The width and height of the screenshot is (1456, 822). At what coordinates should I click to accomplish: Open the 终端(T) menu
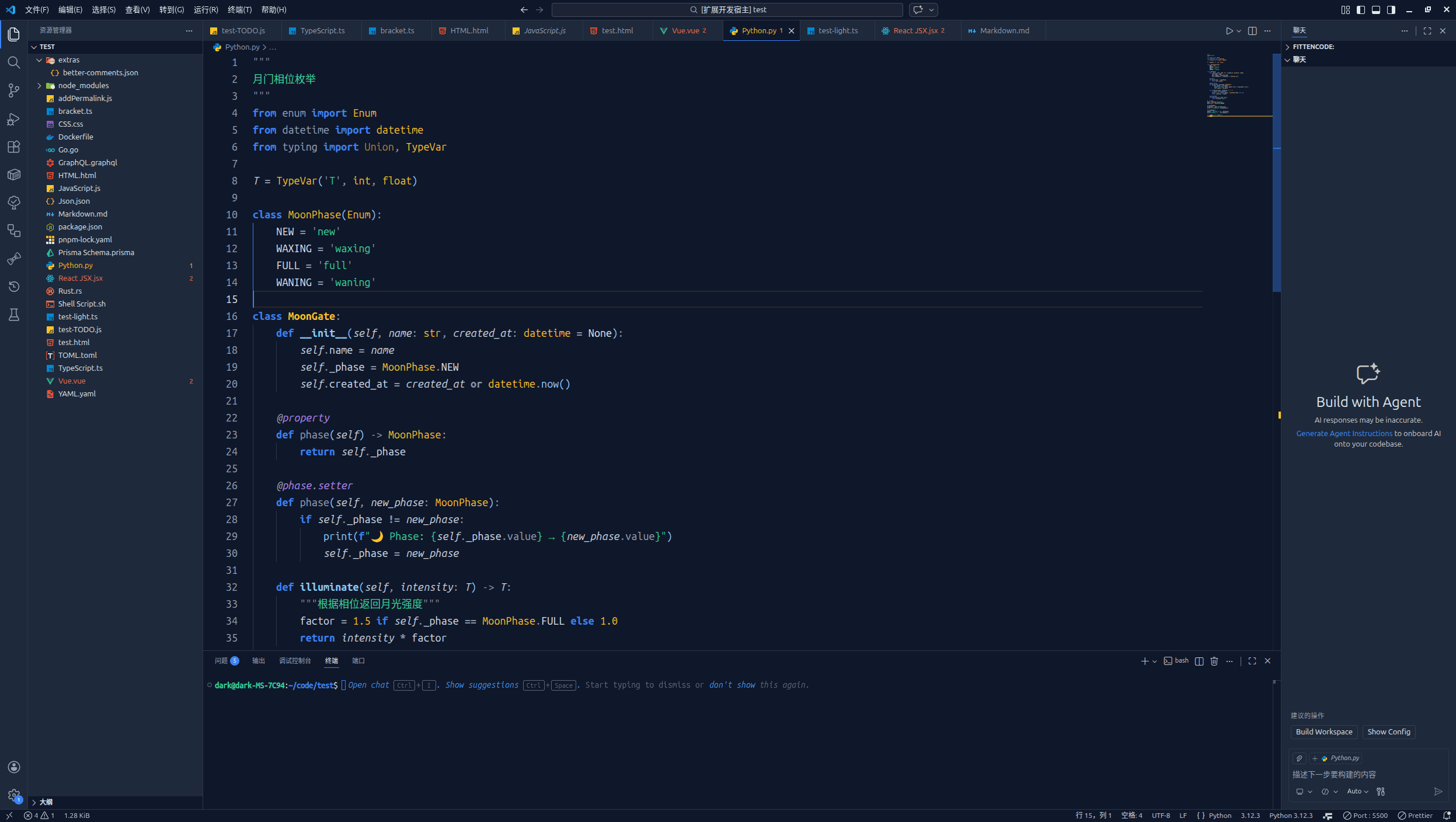pyautogui.click(x=239, y=10)
